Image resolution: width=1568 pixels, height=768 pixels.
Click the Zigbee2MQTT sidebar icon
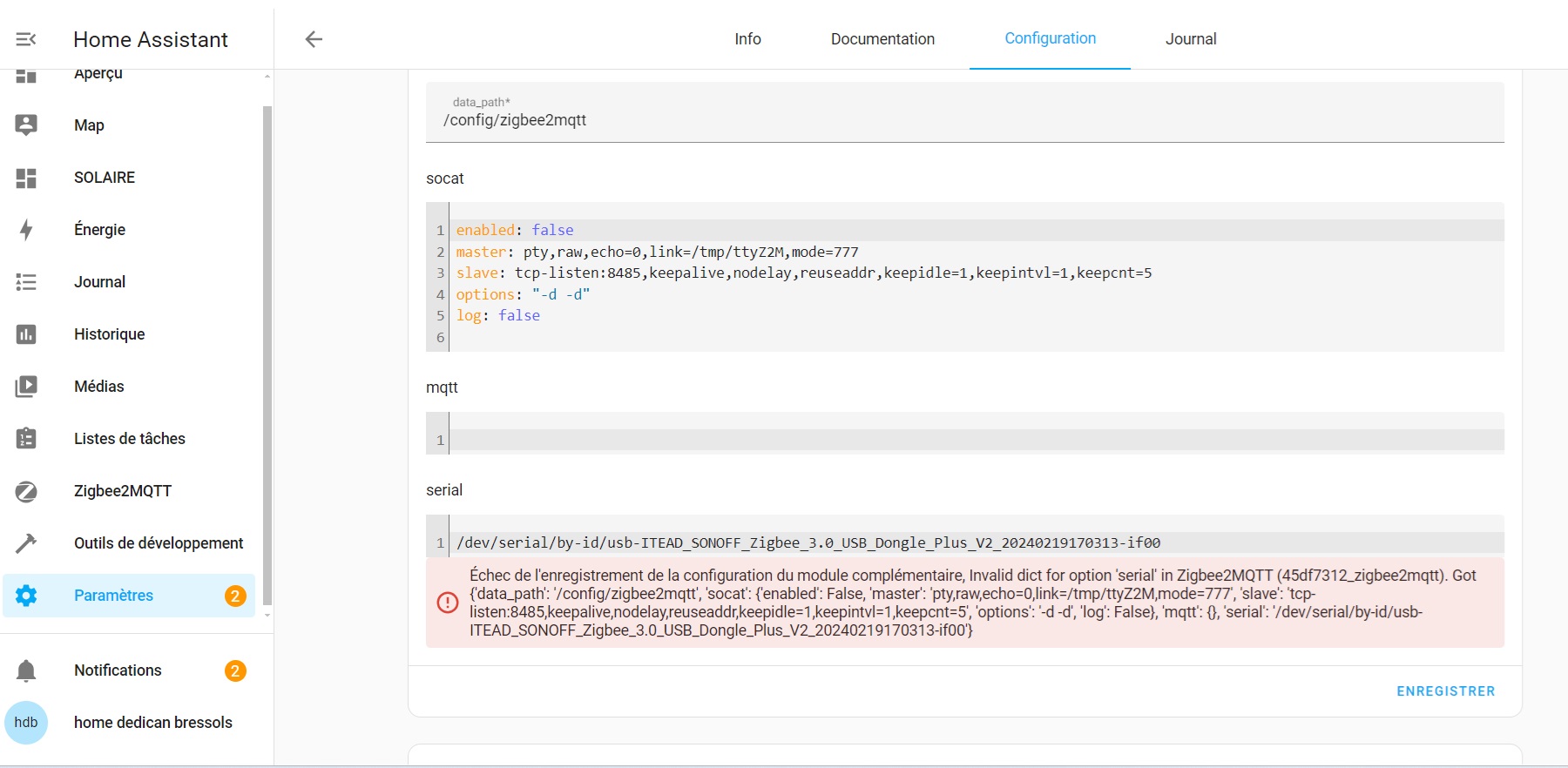(26, 491)
